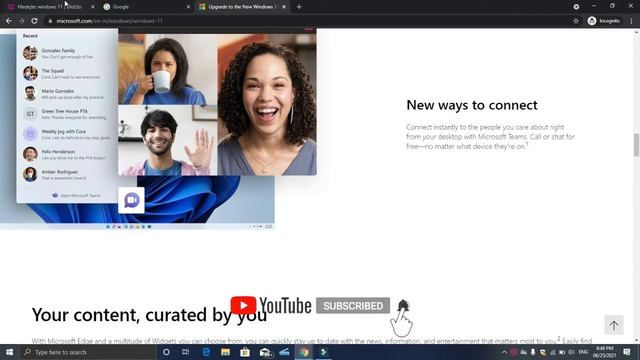Screen dimensions: 640x360
Task: Click the laughing woman video call image
Action: [267, 104]
